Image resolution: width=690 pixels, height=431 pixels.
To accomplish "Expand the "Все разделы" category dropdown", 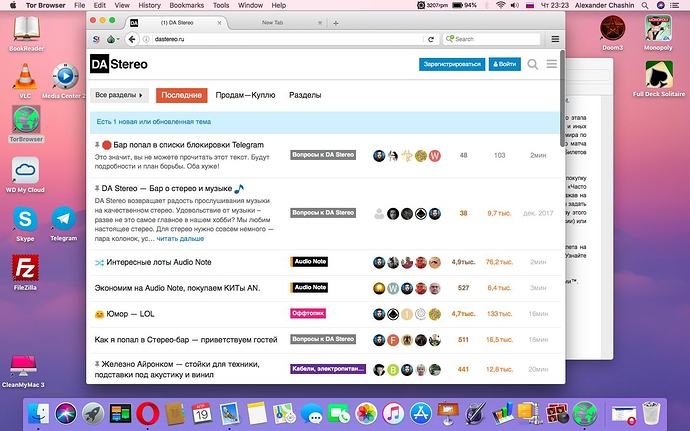I will pos(119,95).
